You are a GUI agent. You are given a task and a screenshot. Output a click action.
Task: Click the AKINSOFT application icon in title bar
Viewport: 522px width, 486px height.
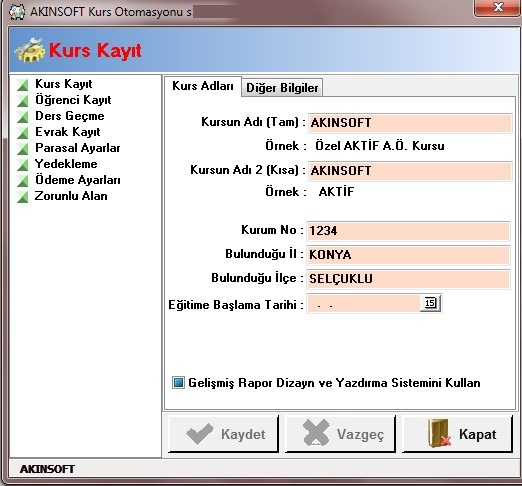coord(17,12)
